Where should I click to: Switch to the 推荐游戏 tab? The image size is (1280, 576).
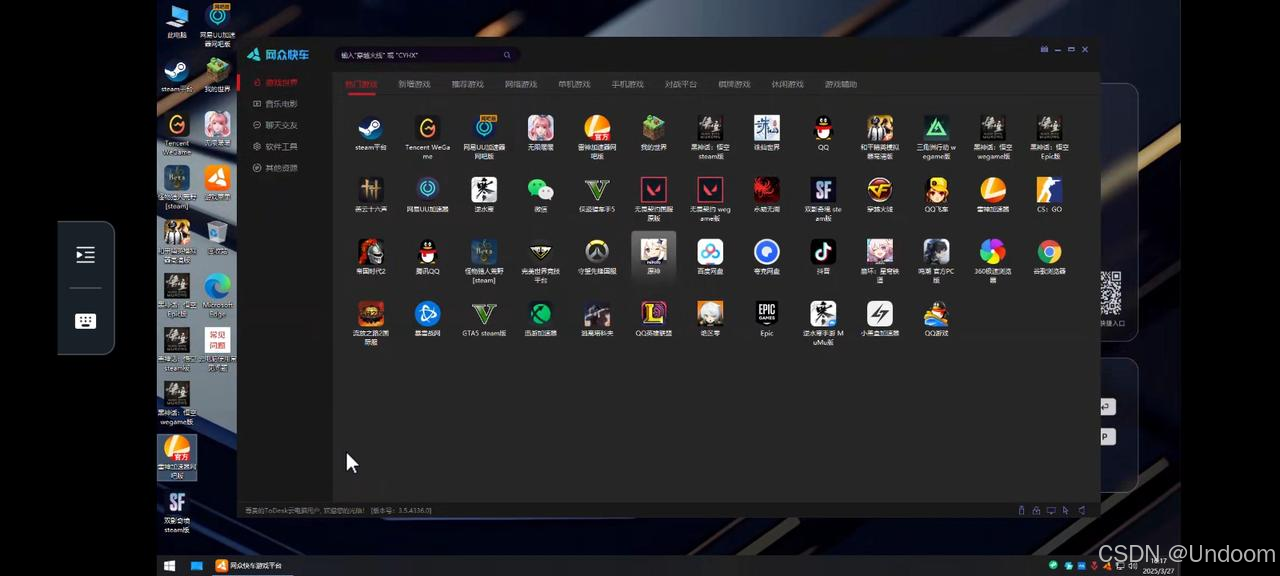coord(467,85)
